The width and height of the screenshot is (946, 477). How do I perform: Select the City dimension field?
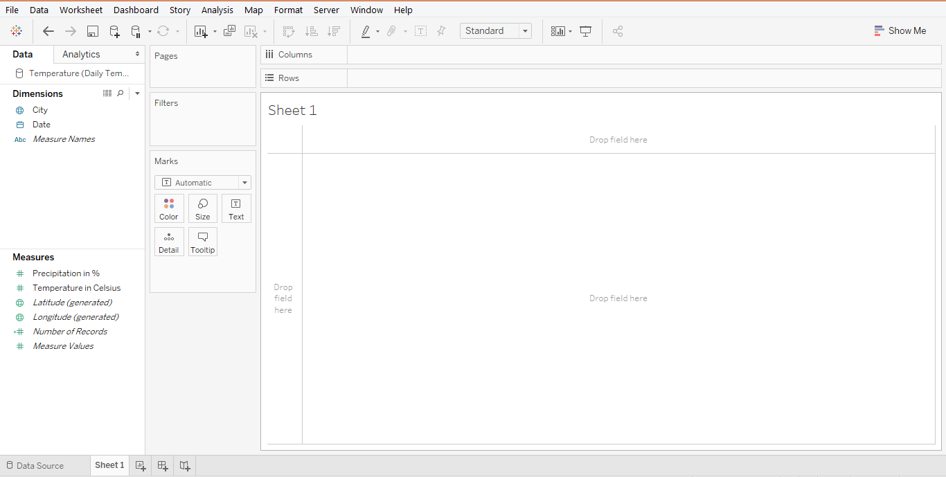[40, 110]
